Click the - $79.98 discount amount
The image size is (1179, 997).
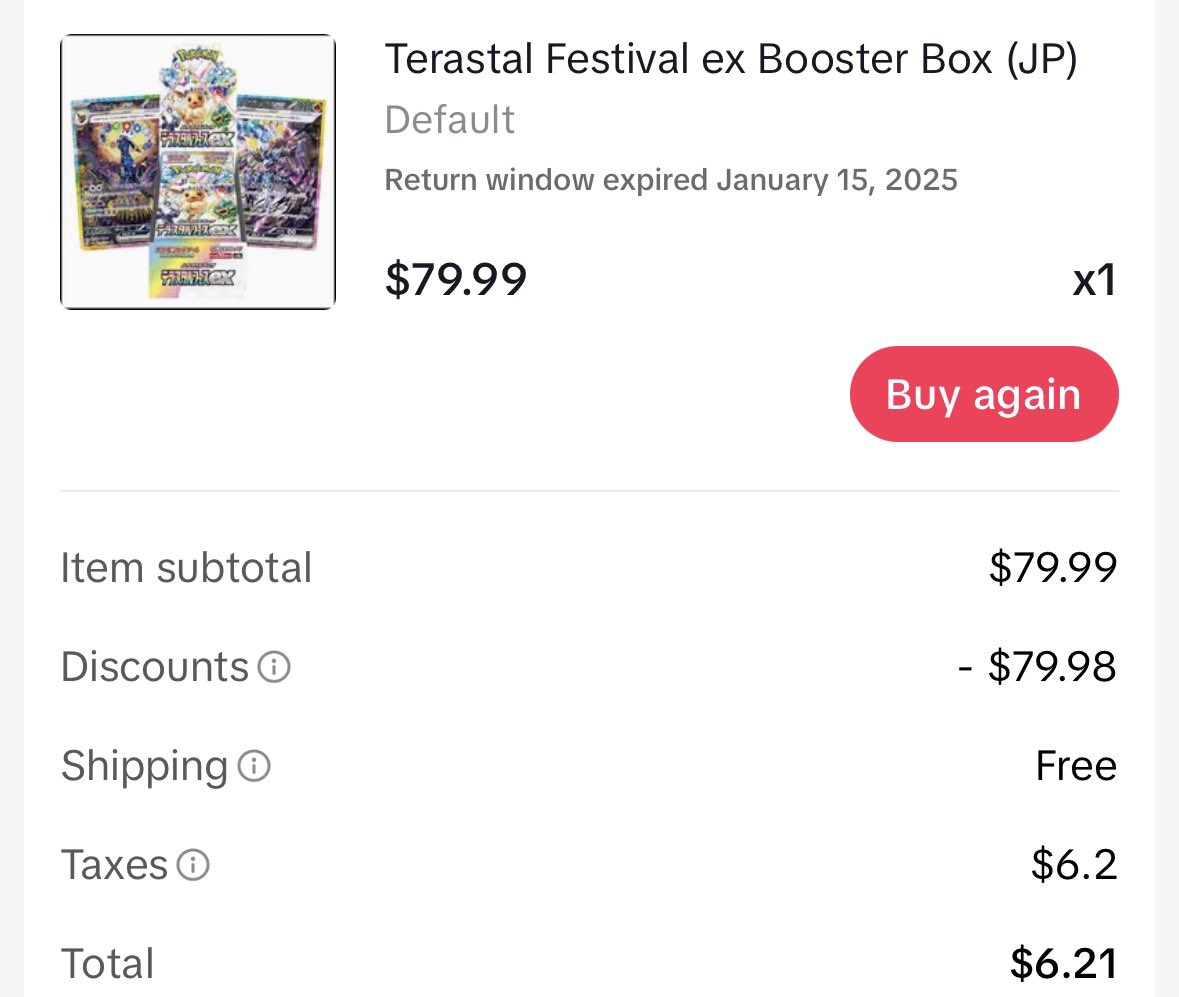coord(1038,667)
